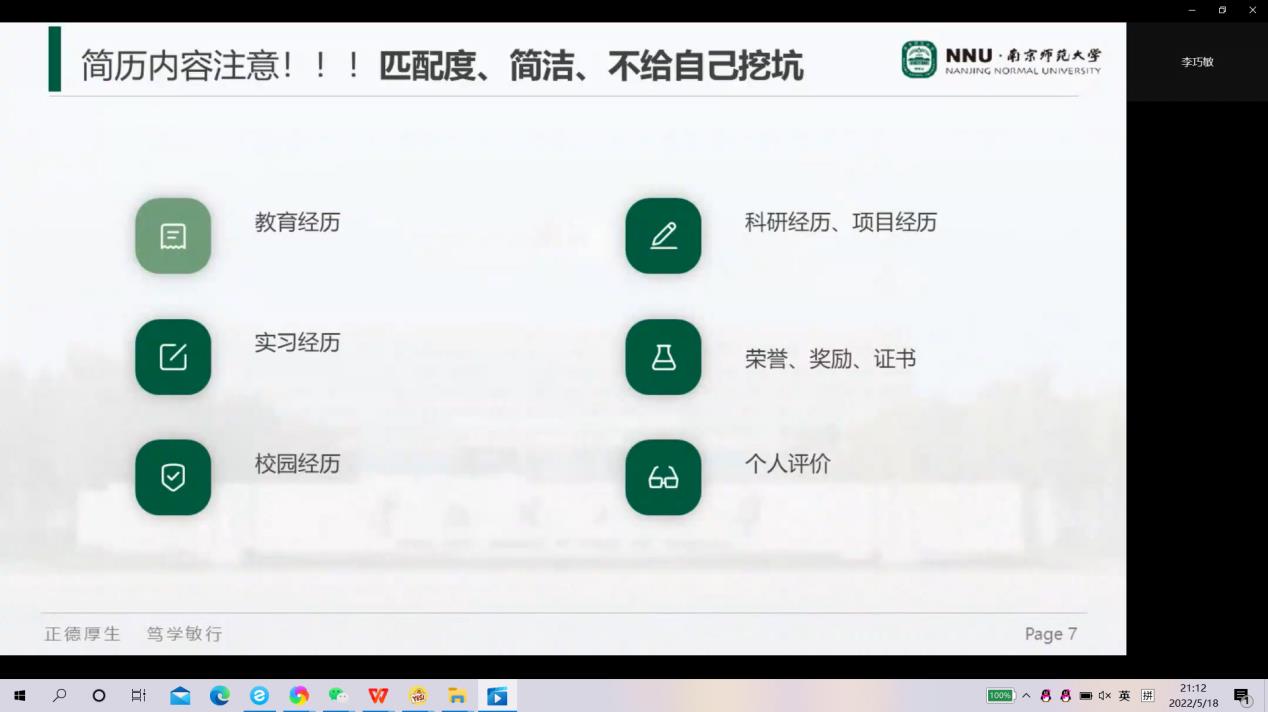Open File Explorer from taskbar
This screenshot has width=1268, height=712.
pyautogui.click(x=457, y=696)
